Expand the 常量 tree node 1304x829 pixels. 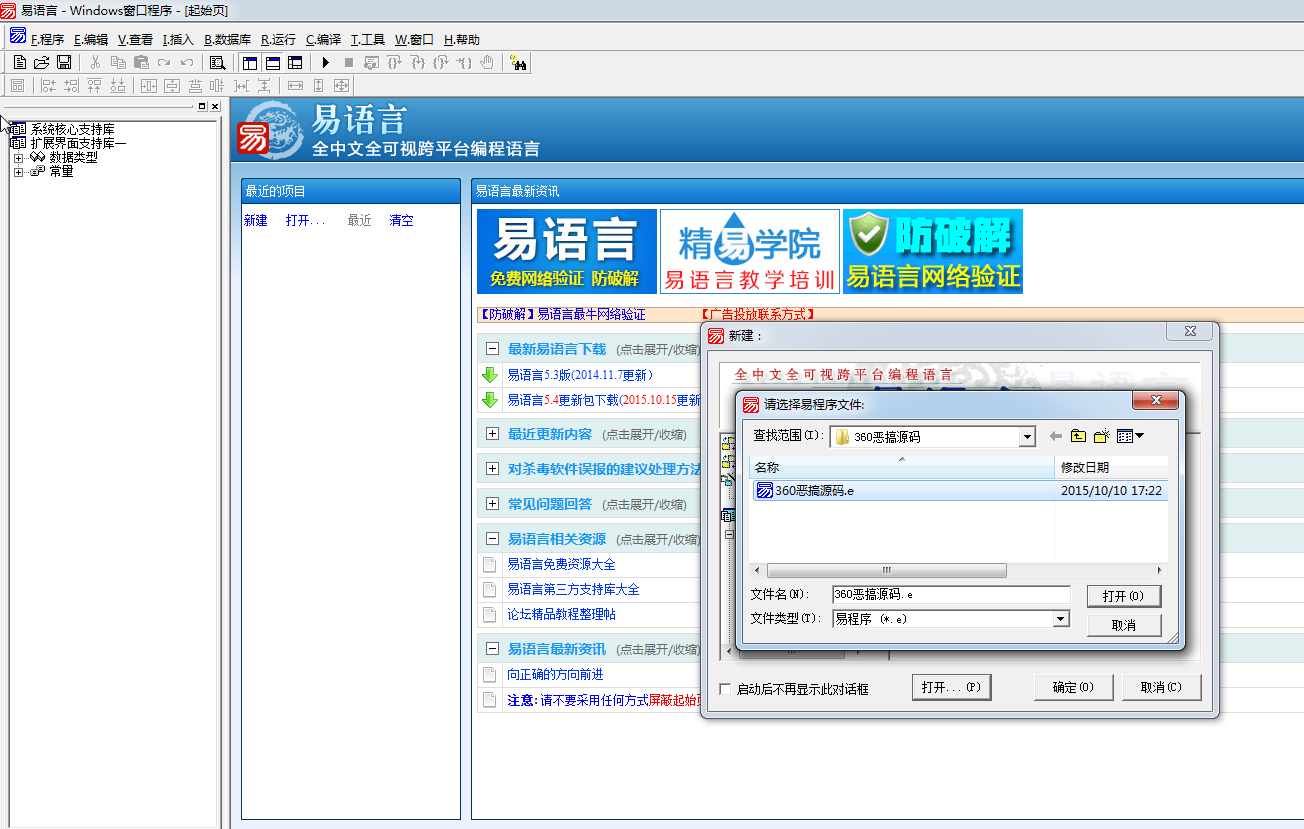pyautogui.click(x=18, y=172)
